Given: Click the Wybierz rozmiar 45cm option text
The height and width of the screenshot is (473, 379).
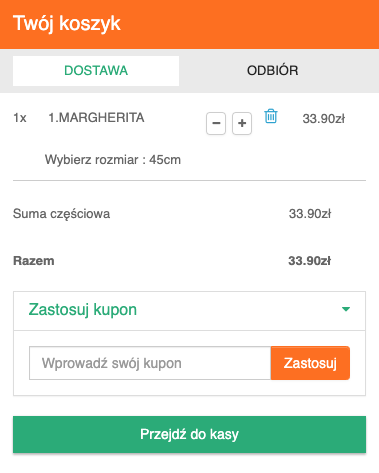Looking at the screenshot, I should [113, 160].
